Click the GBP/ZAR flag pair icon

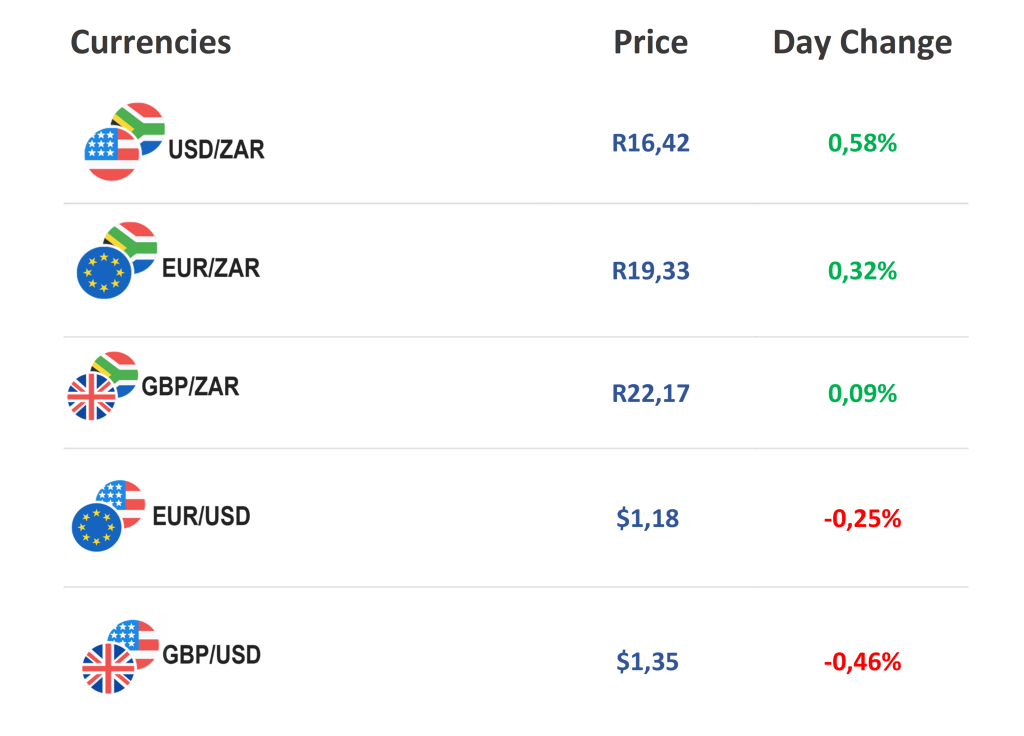coord(102,386)
